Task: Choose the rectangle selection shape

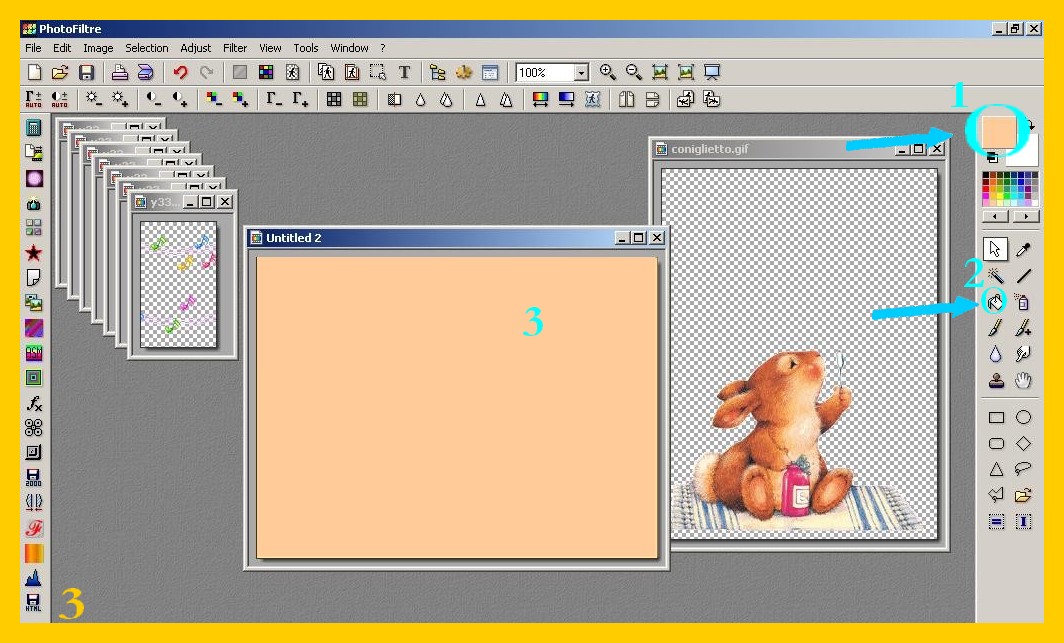Action: point(996,418)
